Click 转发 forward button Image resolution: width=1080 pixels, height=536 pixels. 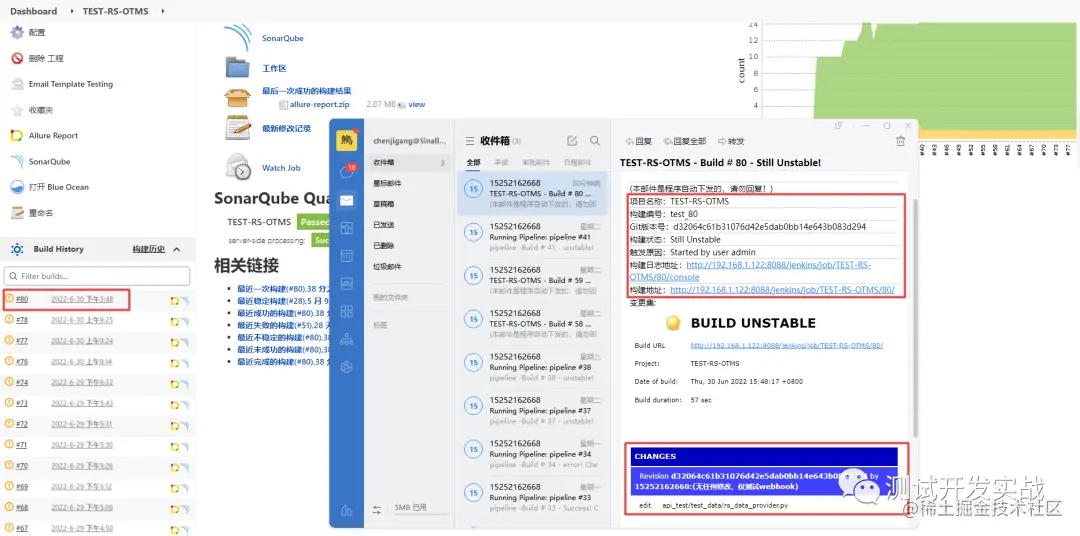point(731,141)
